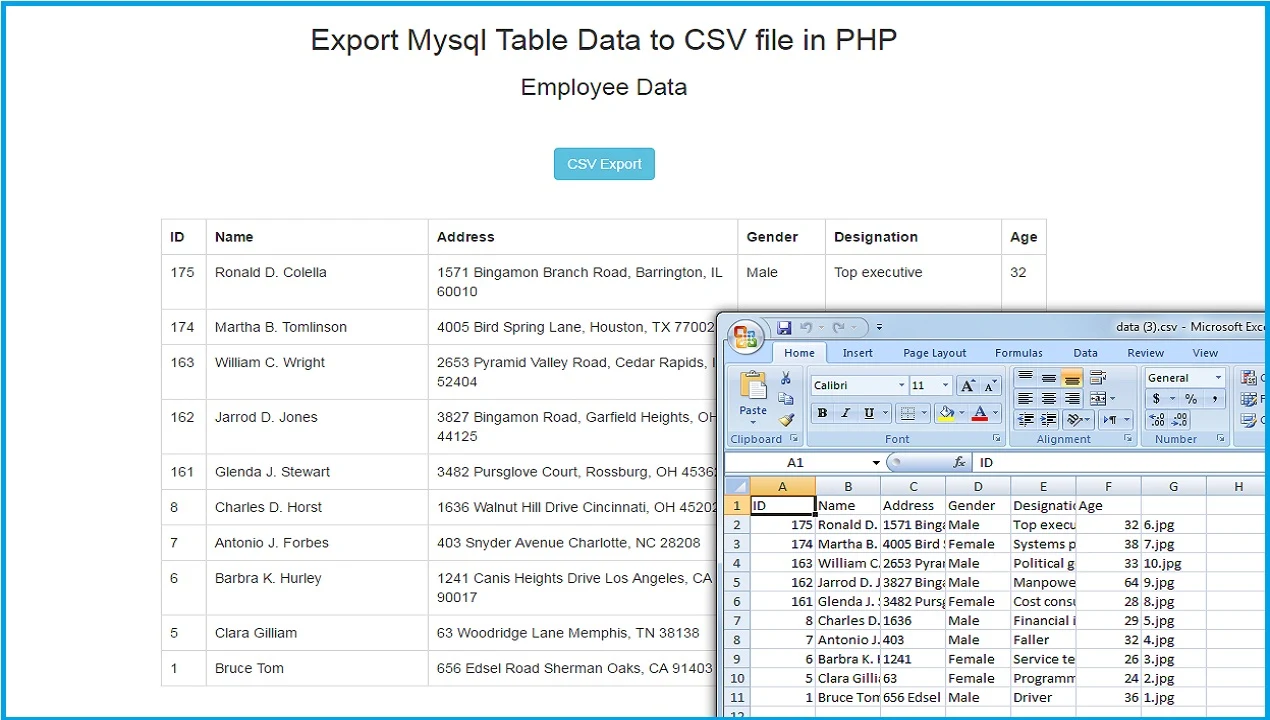
Task: Open the Office button menu
Action: click(746, 337)
